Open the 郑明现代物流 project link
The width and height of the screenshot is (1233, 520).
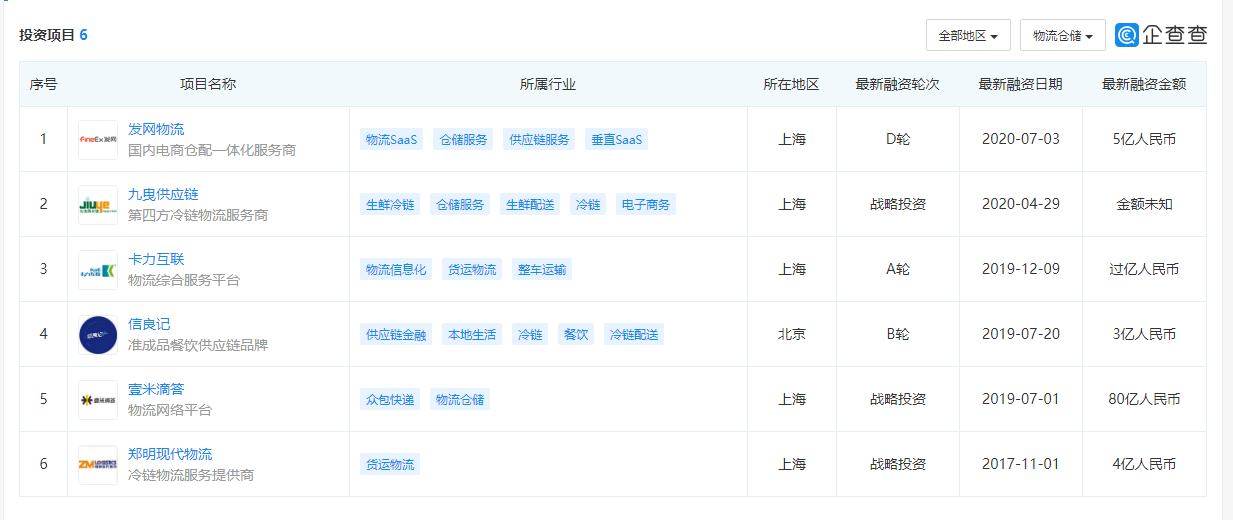point(170,455)
